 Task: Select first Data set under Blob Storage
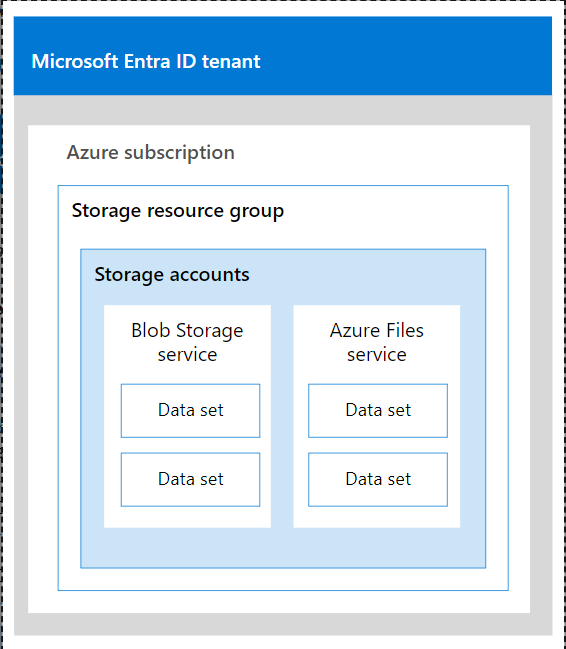click(x=190, y=411)
